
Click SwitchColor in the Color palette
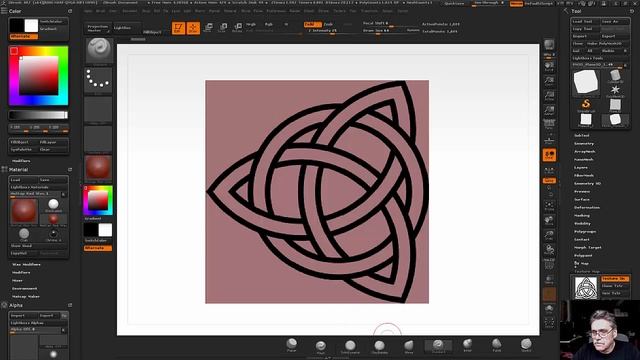point(53,22)
